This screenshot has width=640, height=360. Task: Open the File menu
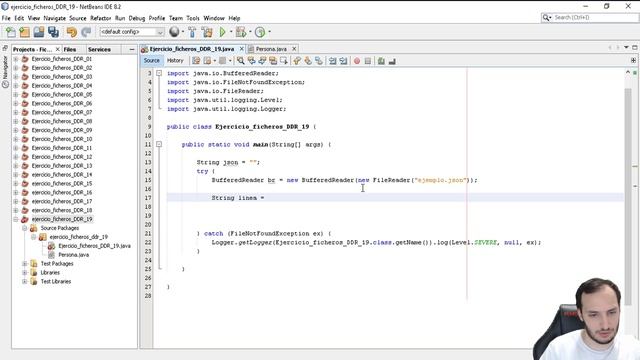6,18
